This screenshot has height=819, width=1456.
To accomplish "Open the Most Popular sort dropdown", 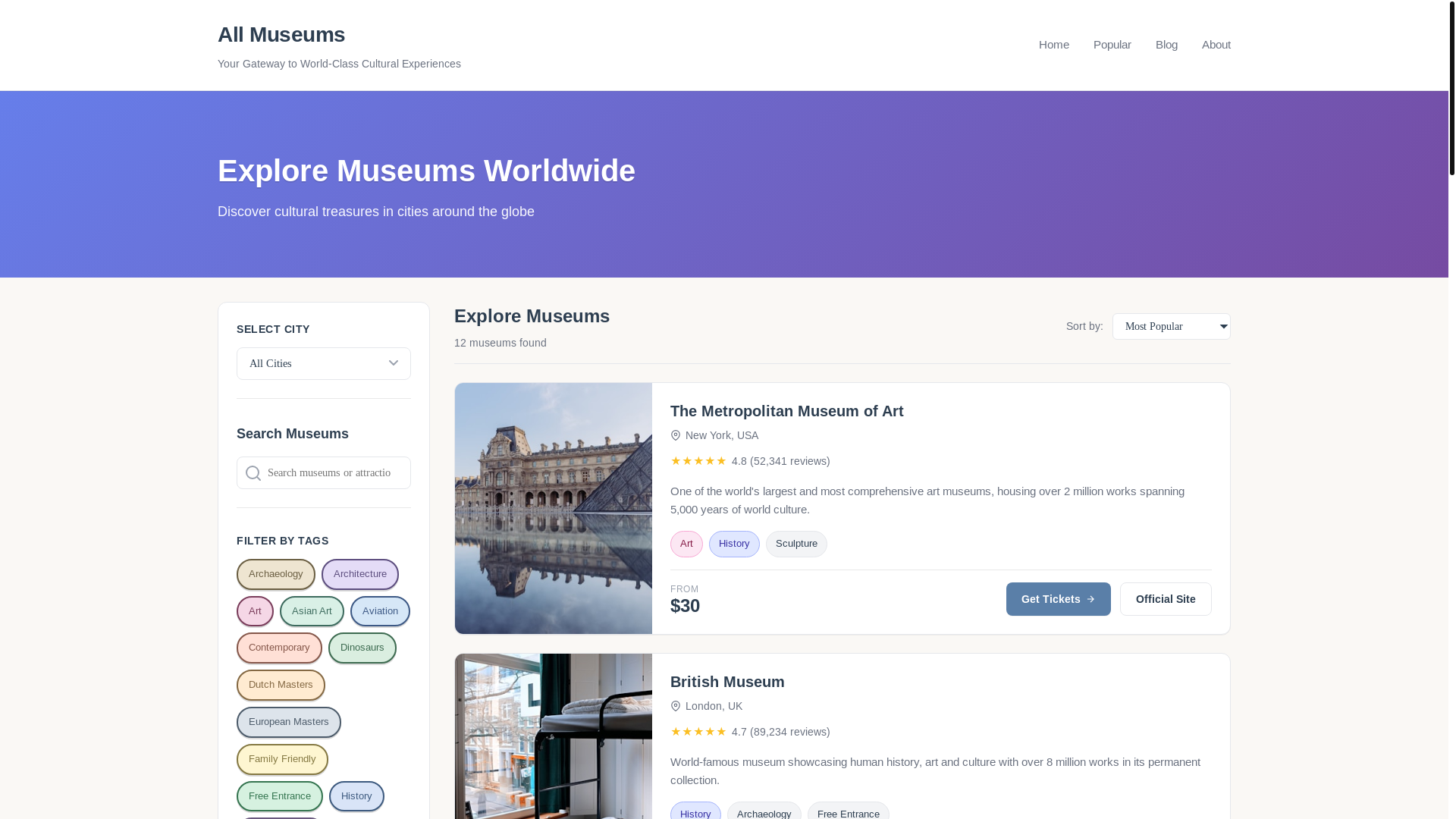I will [x=1172, y=326].
